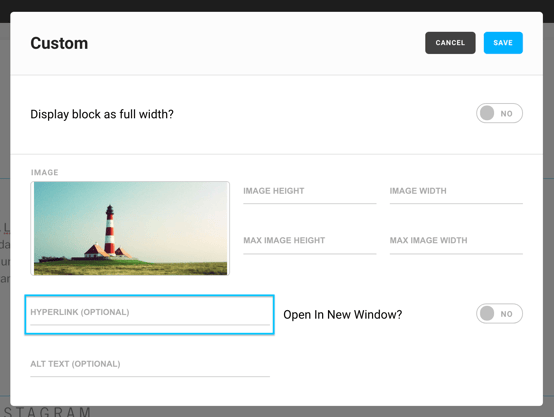Open the lighthouse image thumbnail
This screenshot has width=554, height=417.
pyautogui.click(x=130, y=228)
